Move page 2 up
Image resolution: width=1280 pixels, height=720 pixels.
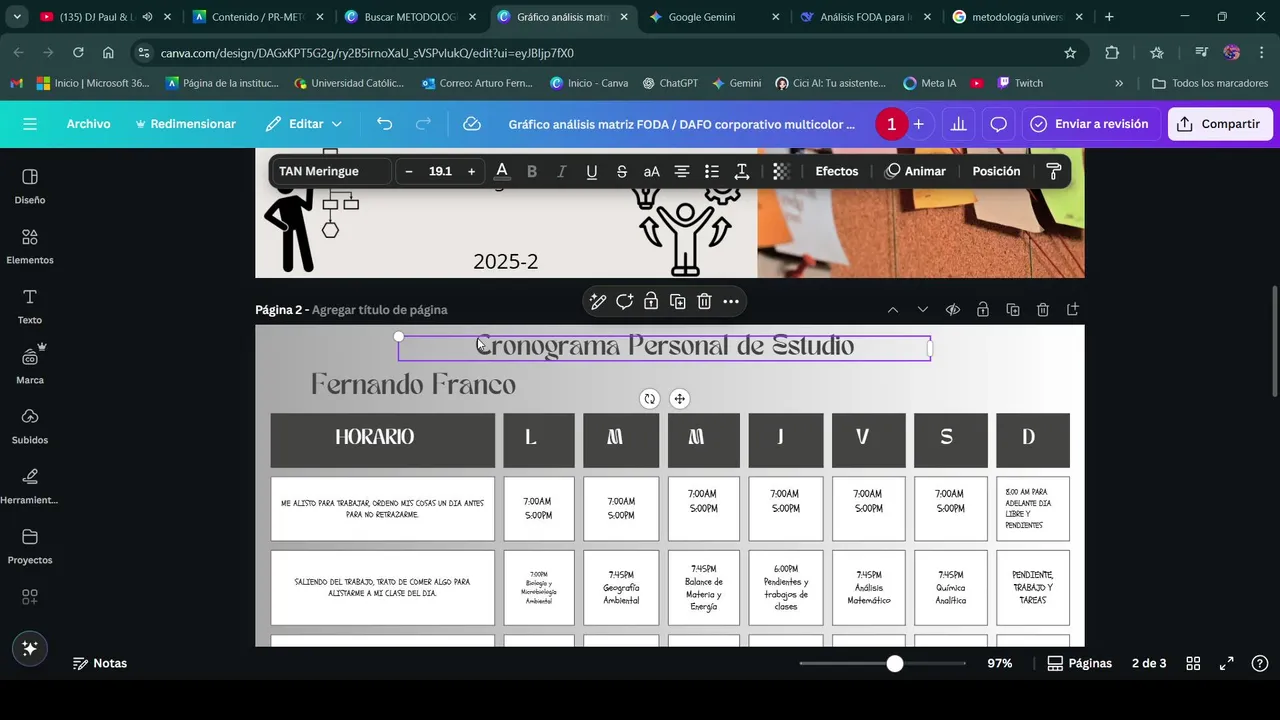[893, 310]
